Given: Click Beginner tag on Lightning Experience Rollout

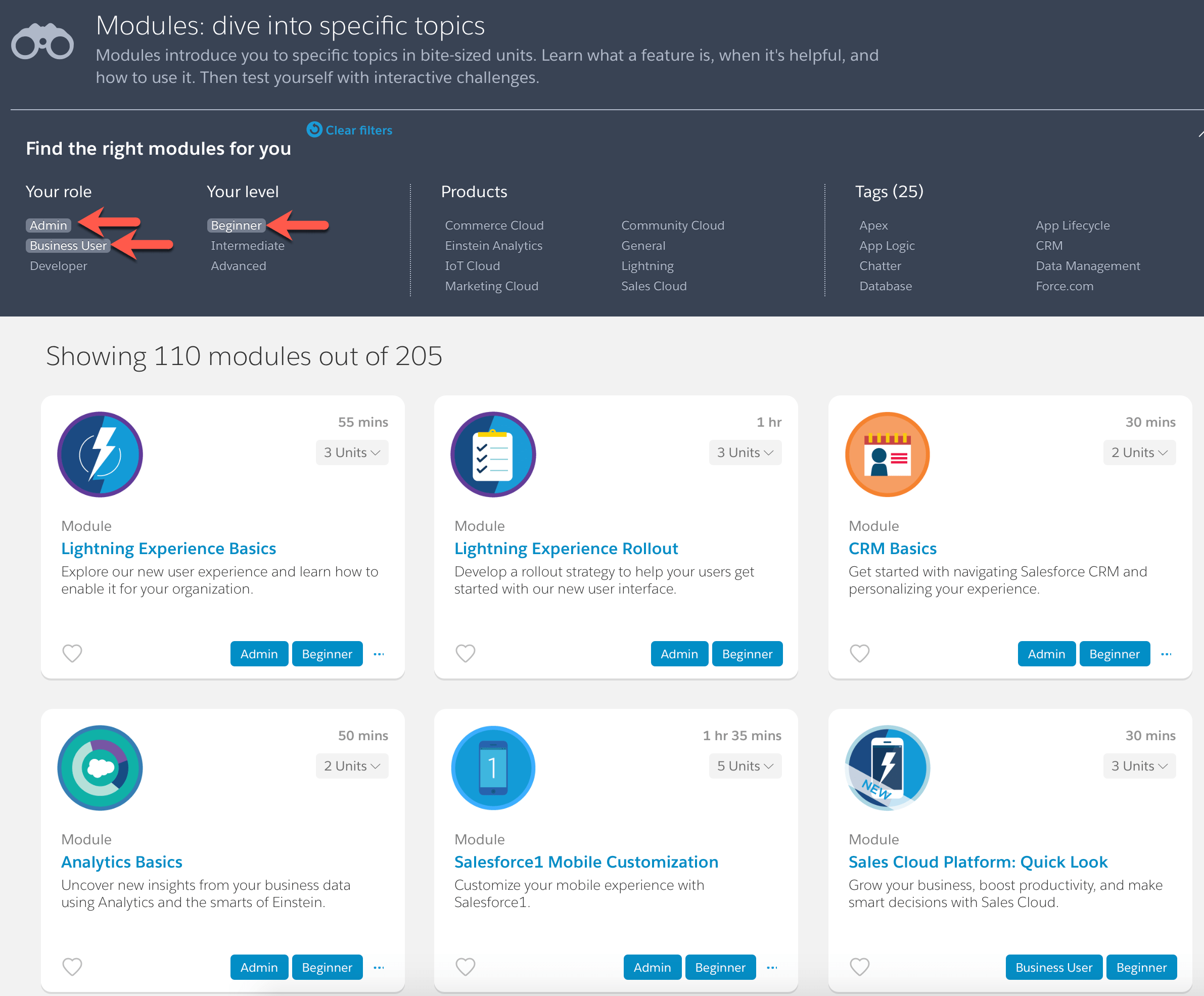Looking at the screenshot, I should [747, 654].
